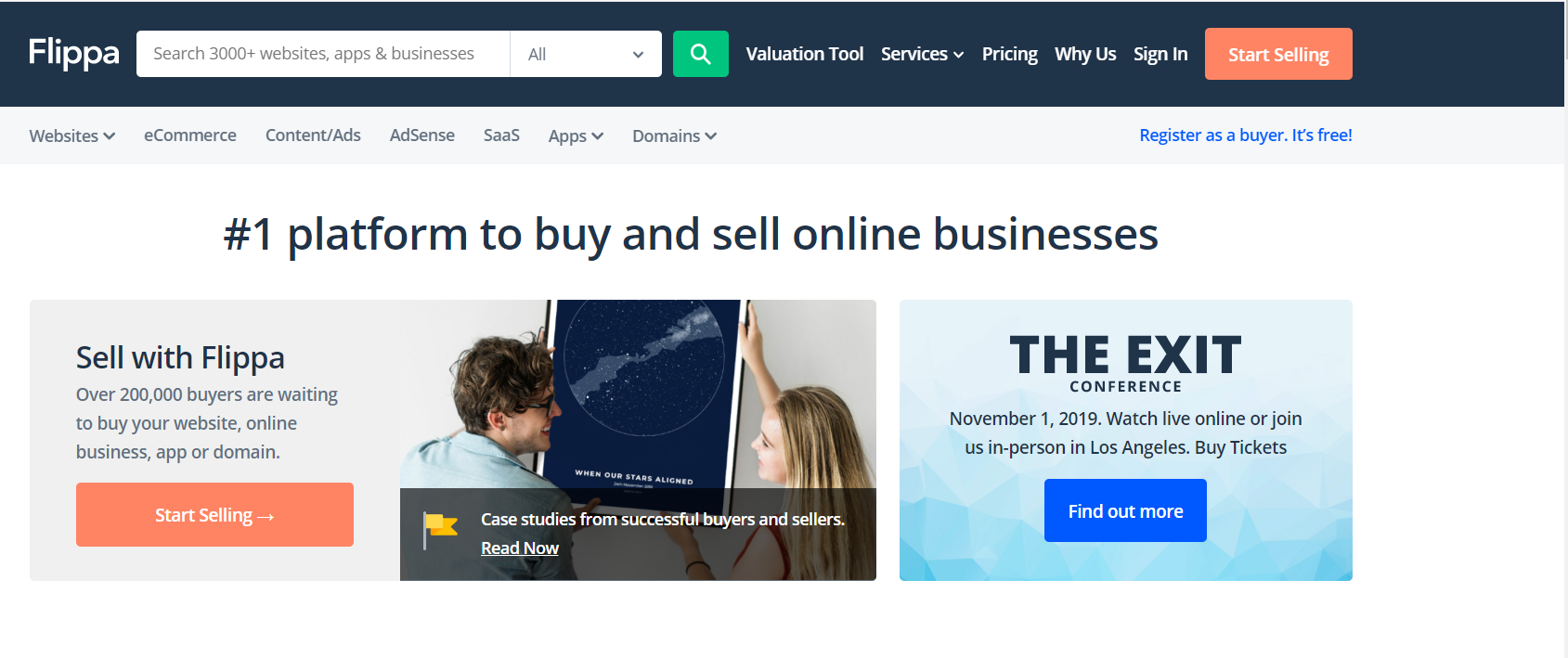The height and width of the screenshot is (658, 1568).
Task: Open the Valuation Tool page
Action: coord(805,54)
